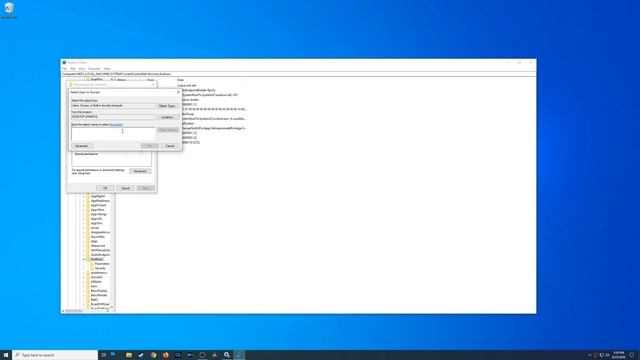Expand the BasicRender key
Viewport: 640px width, 360px height.
[84, 295]
